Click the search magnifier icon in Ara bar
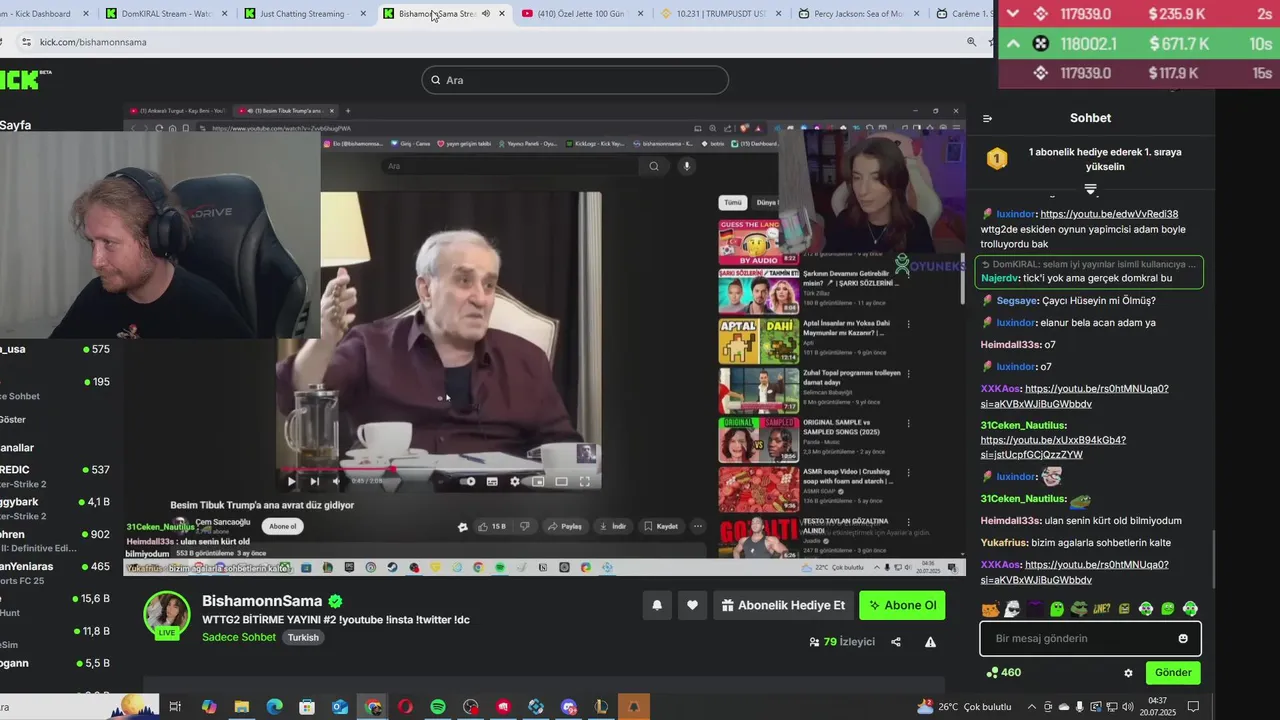 coord(435,80)
